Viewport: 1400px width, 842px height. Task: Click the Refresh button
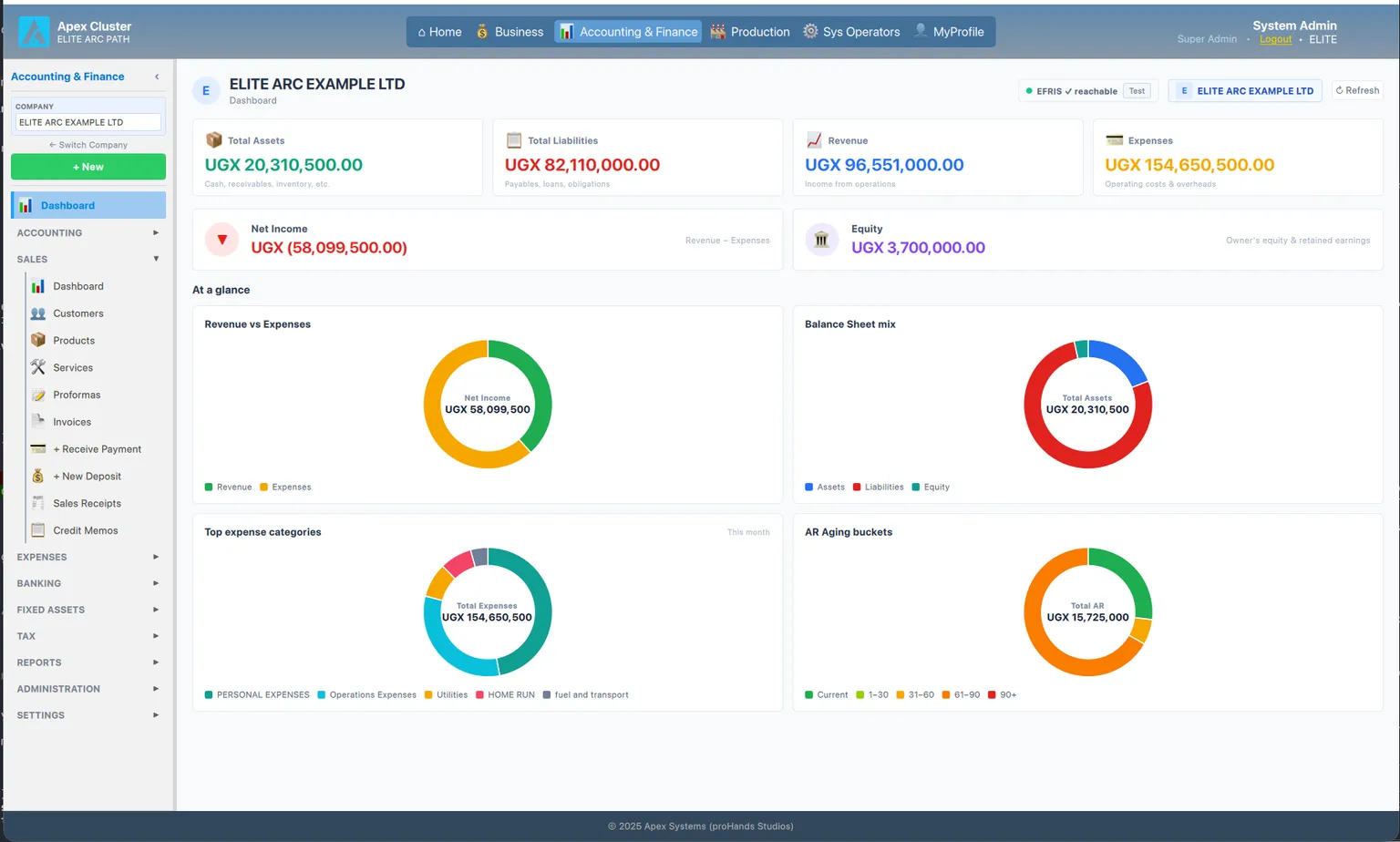pos(1357,90)
